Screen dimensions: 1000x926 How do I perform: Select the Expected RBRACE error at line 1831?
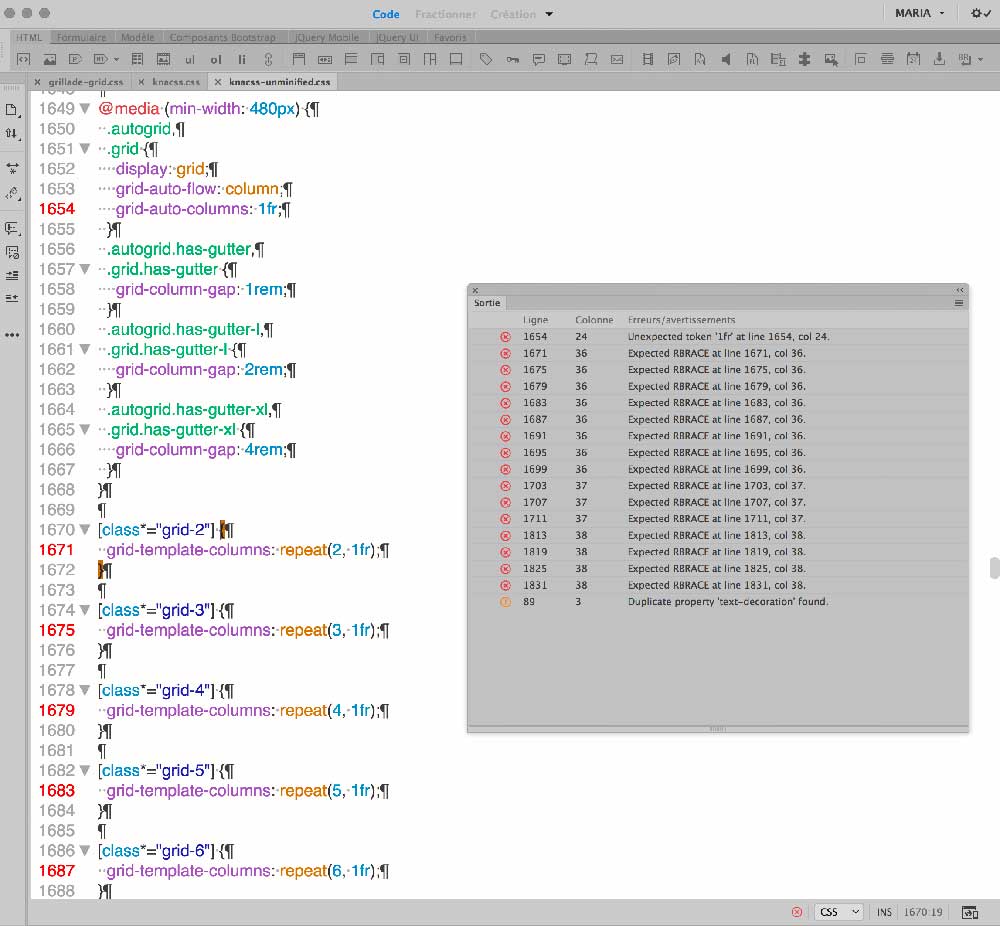pos(718,585)
